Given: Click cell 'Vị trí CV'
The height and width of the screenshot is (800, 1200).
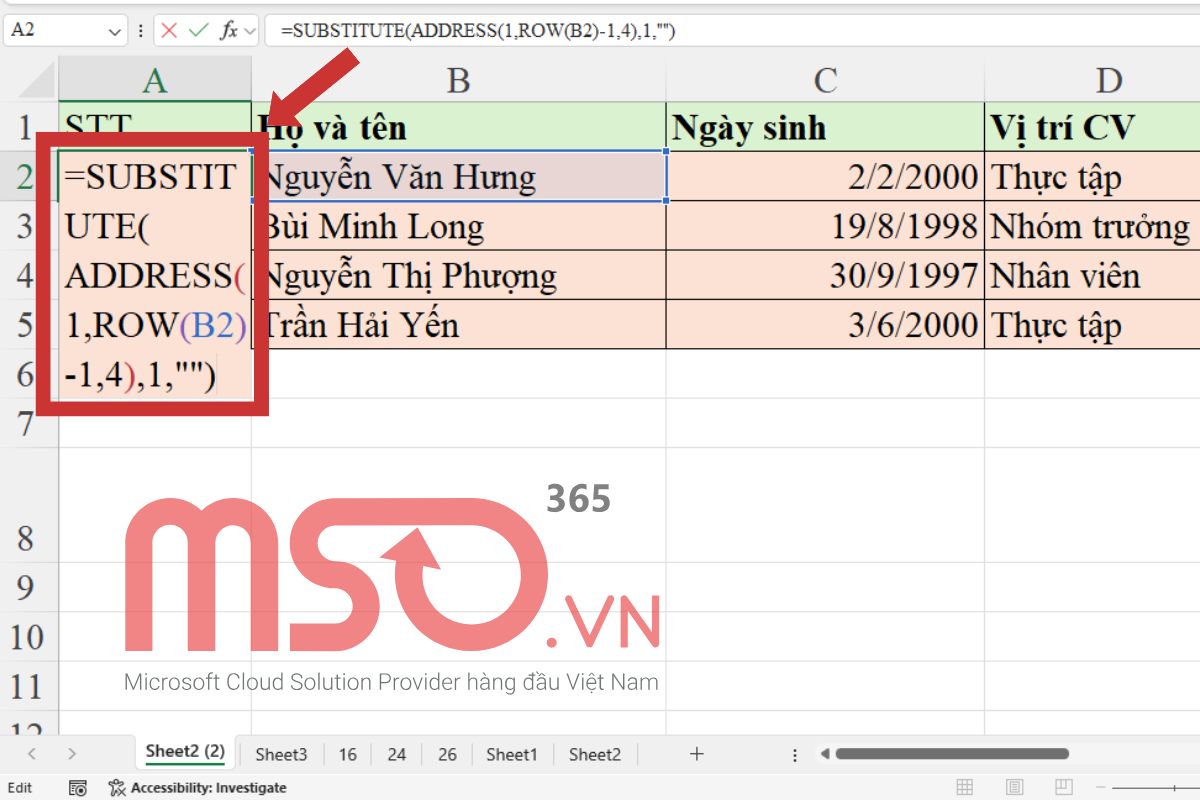Looking at the screenshot, I should (x=1092, y=127).
